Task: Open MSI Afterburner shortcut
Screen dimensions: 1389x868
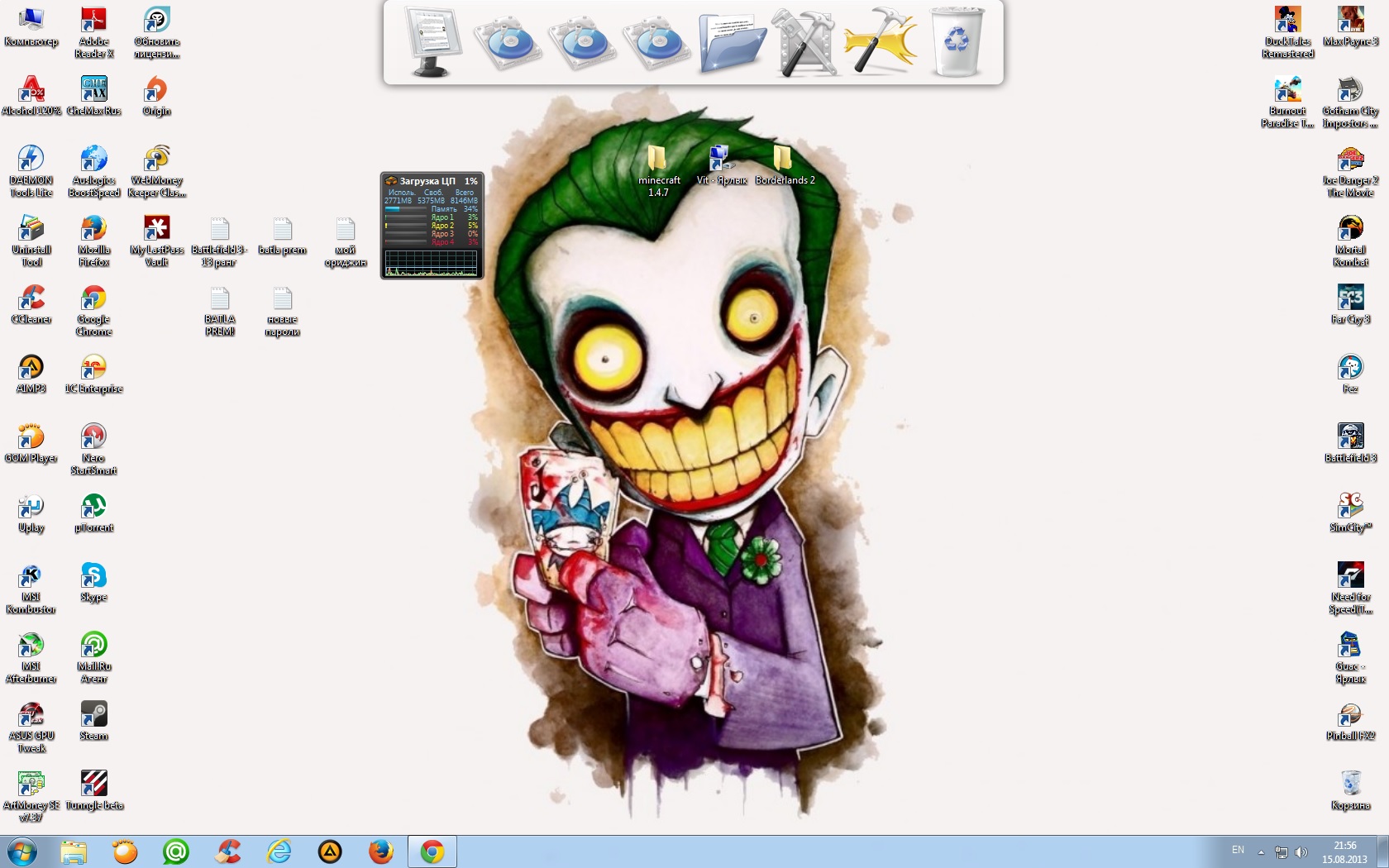Action: click(31, 657)
